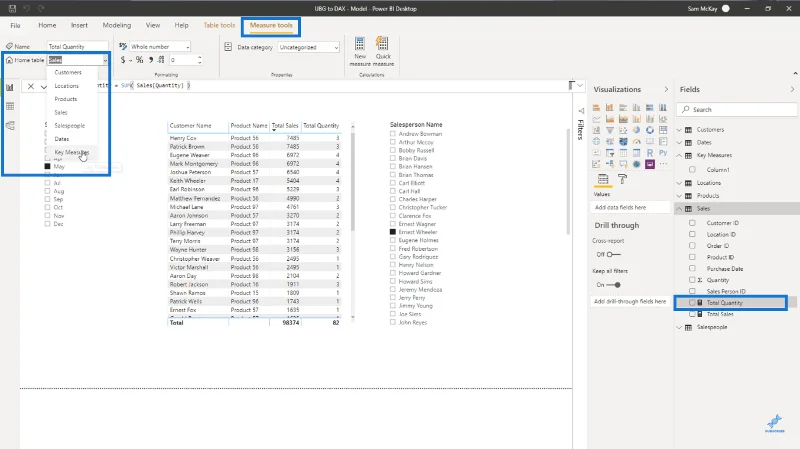Viewport: 800px width, 449px height.
Task: Uncheck Ernest Wheeler in salesperson slicer
Action: (393, 232)
